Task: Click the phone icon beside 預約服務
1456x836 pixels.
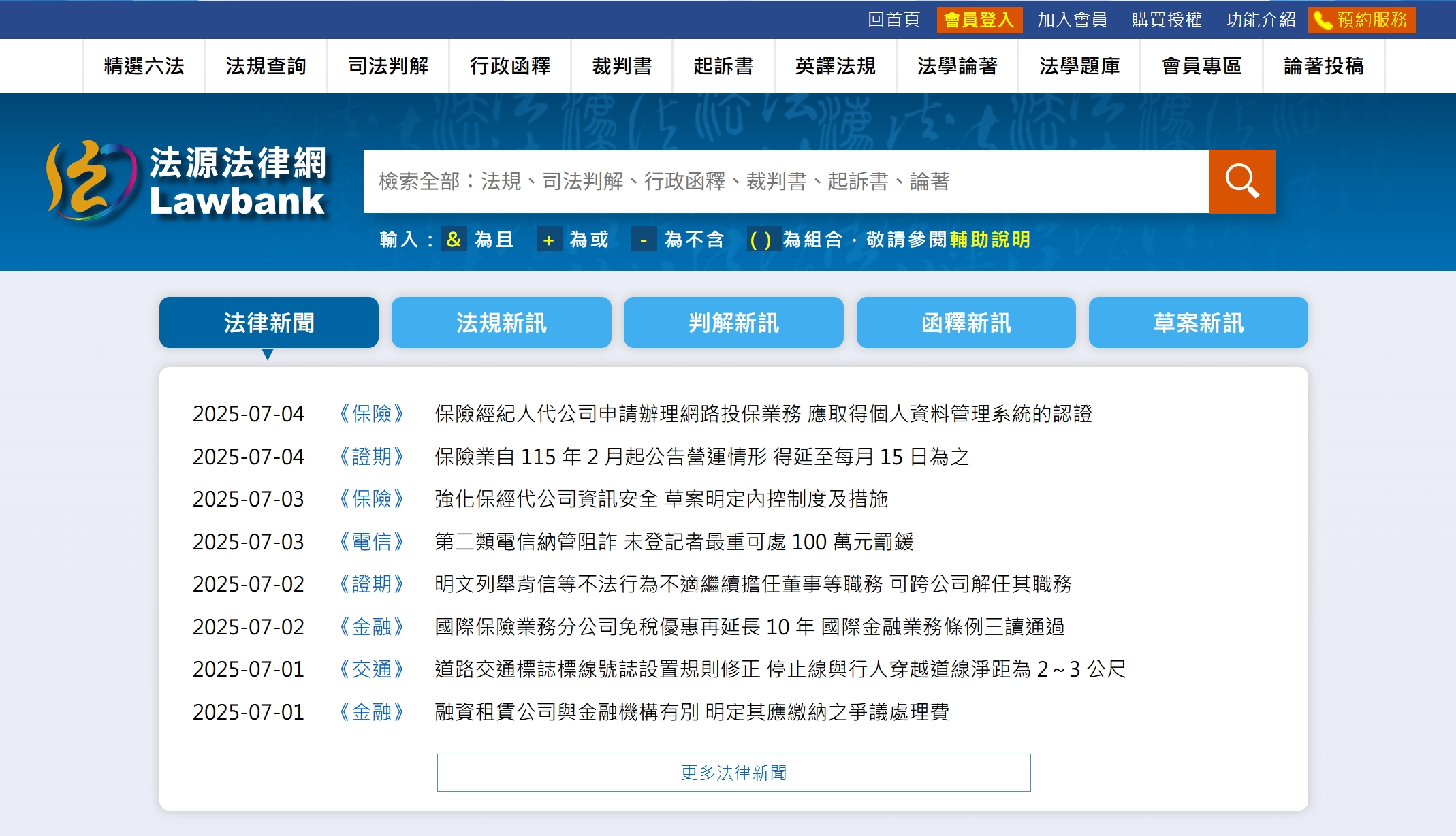Action: [1322, 20]
